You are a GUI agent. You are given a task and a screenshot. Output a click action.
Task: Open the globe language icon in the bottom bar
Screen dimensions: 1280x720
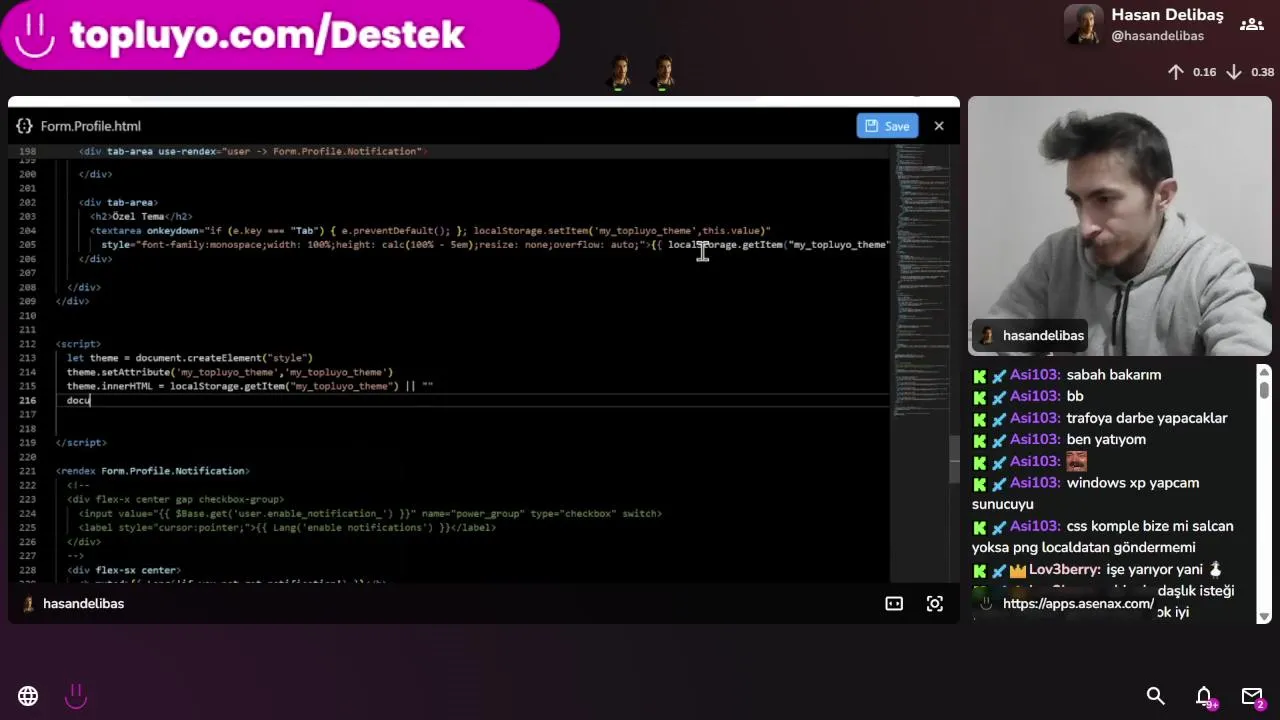(x=28, y=696)
